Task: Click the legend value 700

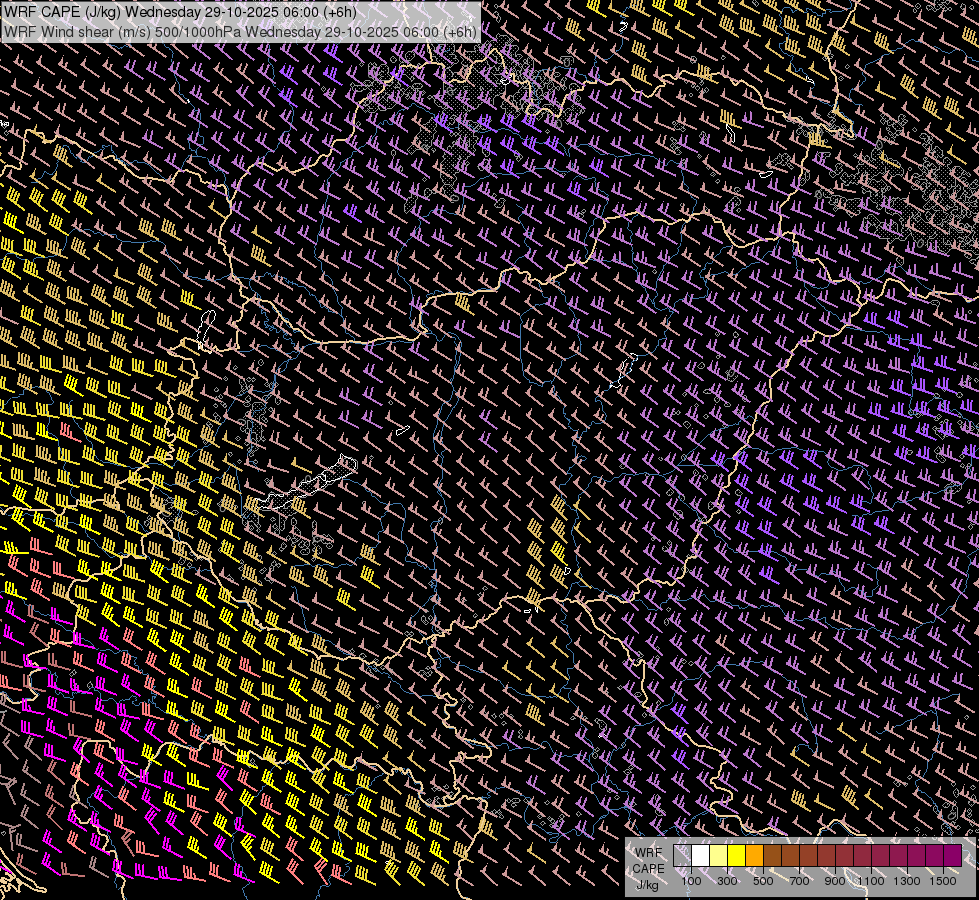Action: coord(799,881)
